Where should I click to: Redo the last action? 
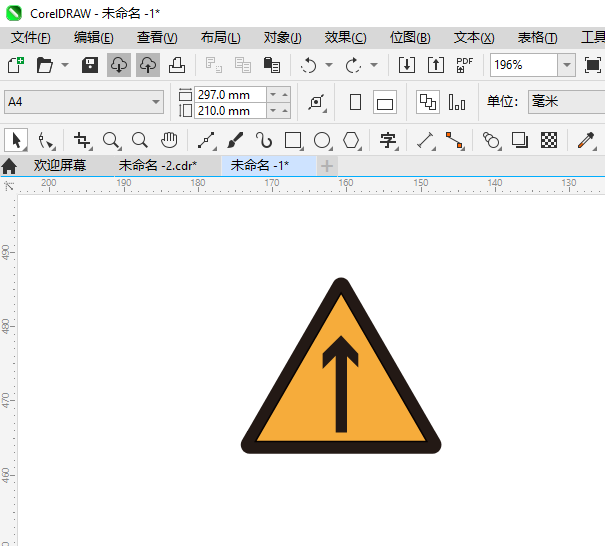coord(353,65)
